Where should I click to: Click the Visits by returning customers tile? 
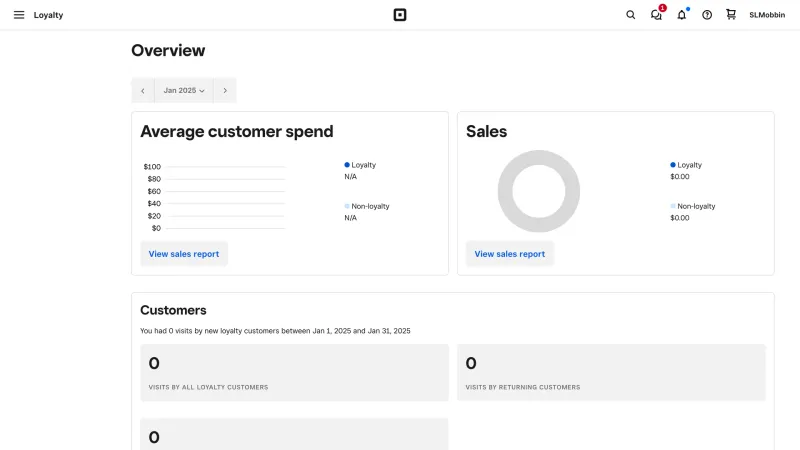click(611, 372)
